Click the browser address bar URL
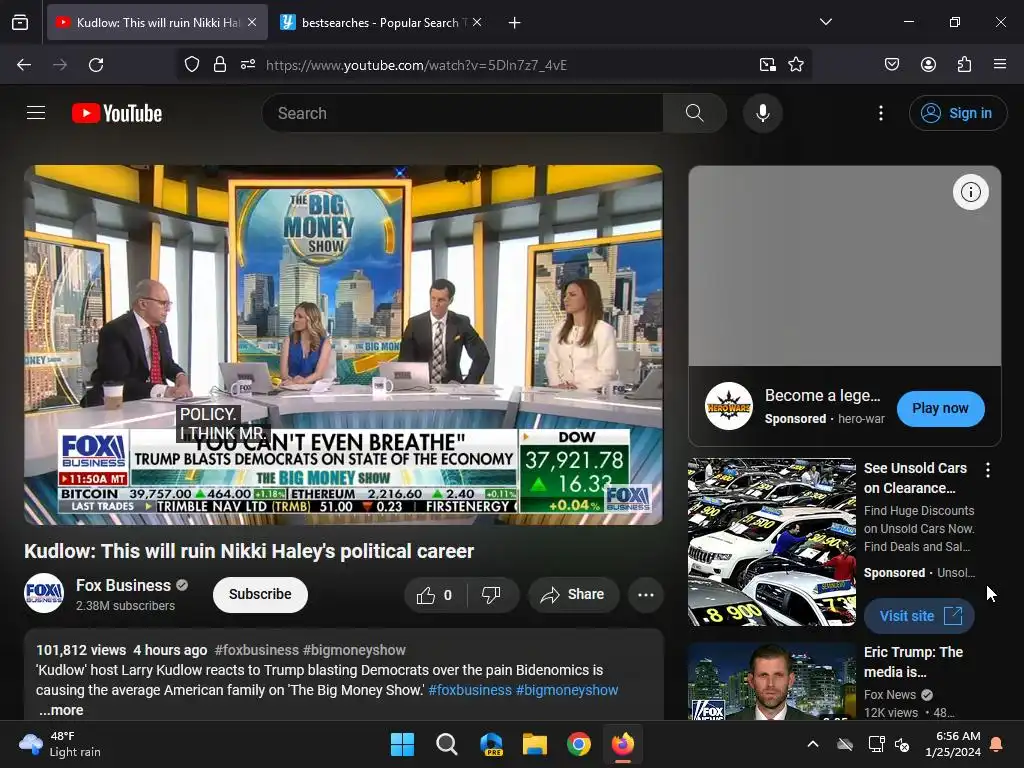 pyautogui.click(x=416, y=65)
